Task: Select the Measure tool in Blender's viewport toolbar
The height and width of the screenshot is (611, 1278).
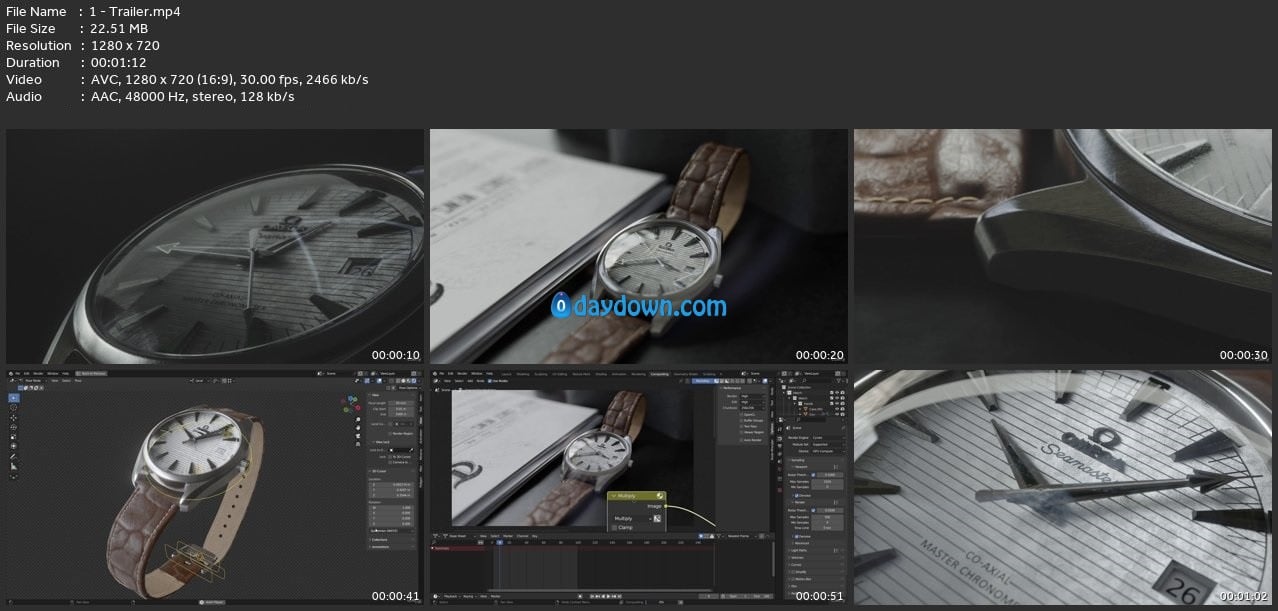Action: tap(13, 466)
